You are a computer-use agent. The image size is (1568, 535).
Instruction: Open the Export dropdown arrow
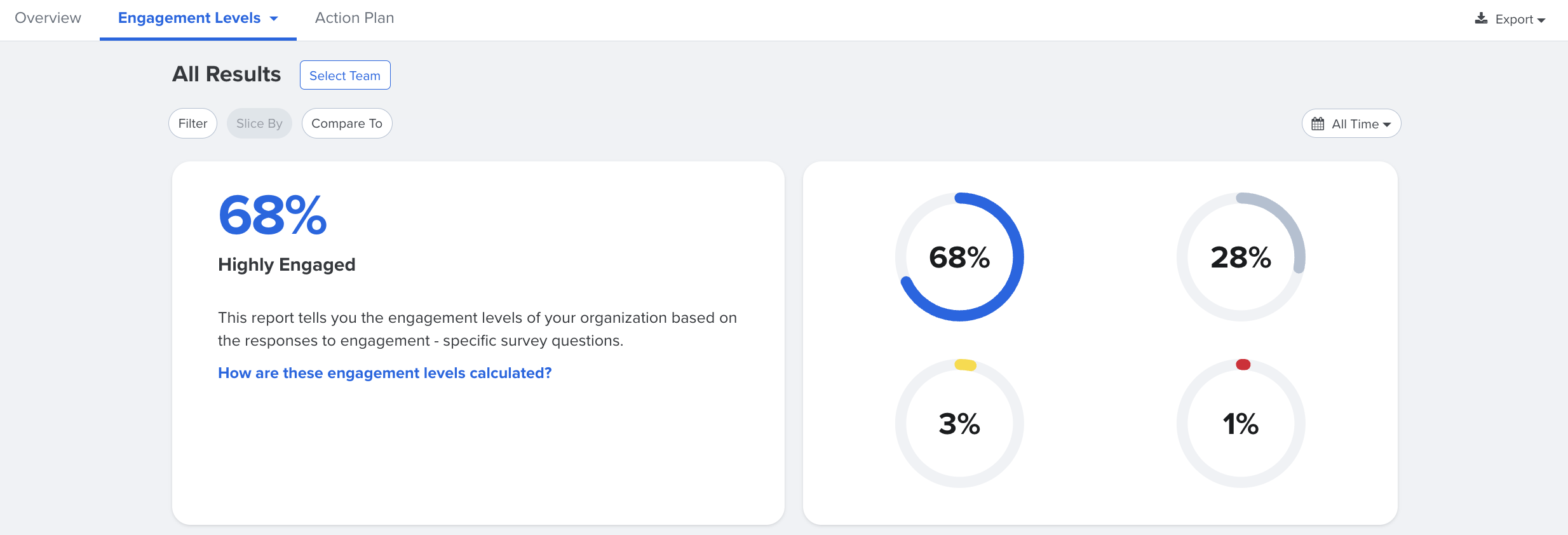tap(1541, 20)
